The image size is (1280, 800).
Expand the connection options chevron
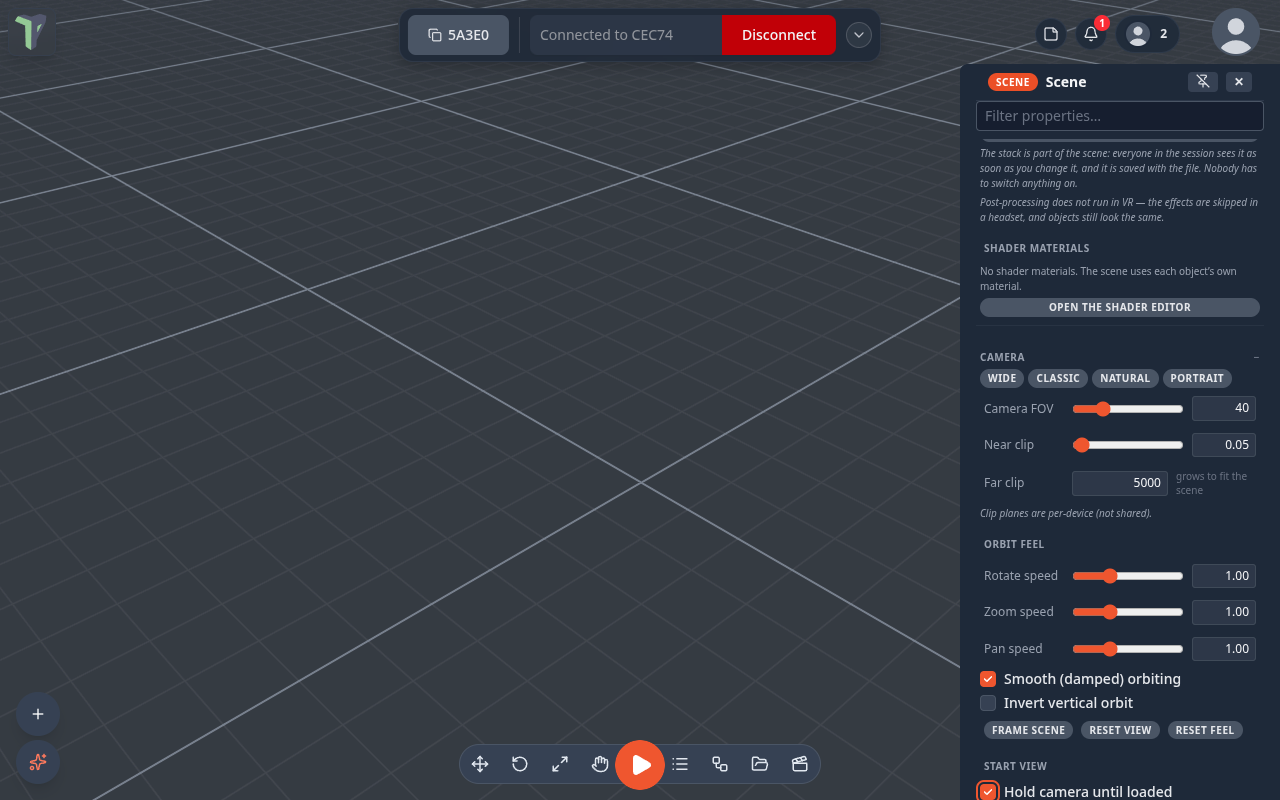pyautogui.click(x=859, y=35)
